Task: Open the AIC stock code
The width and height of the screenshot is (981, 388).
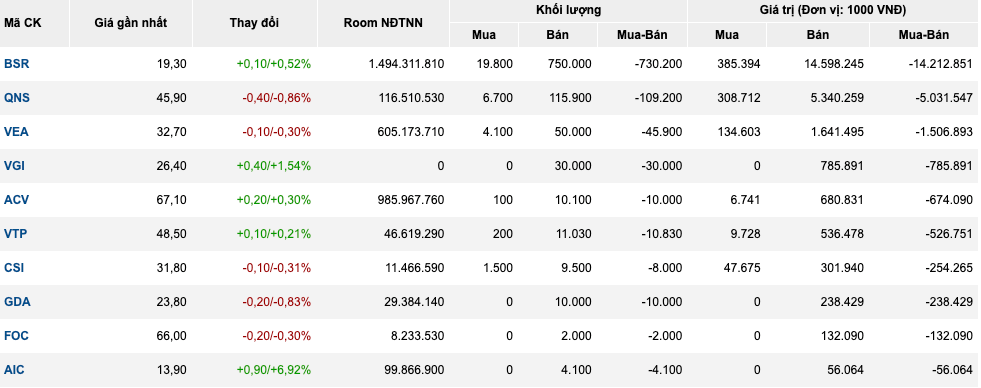Action: (x=14, y=370)
